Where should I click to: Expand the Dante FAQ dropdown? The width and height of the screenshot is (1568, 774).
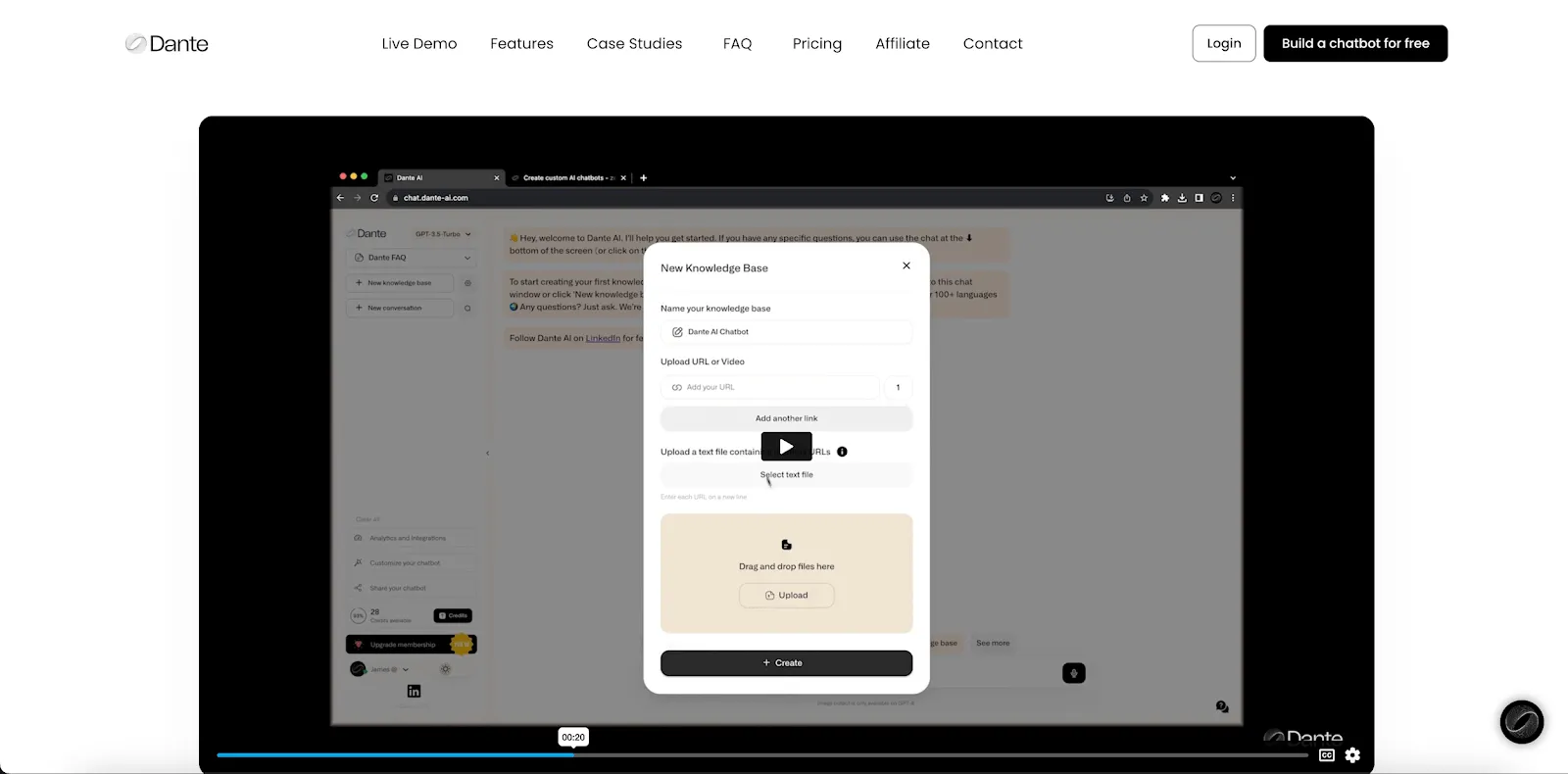tap(412, 258)
